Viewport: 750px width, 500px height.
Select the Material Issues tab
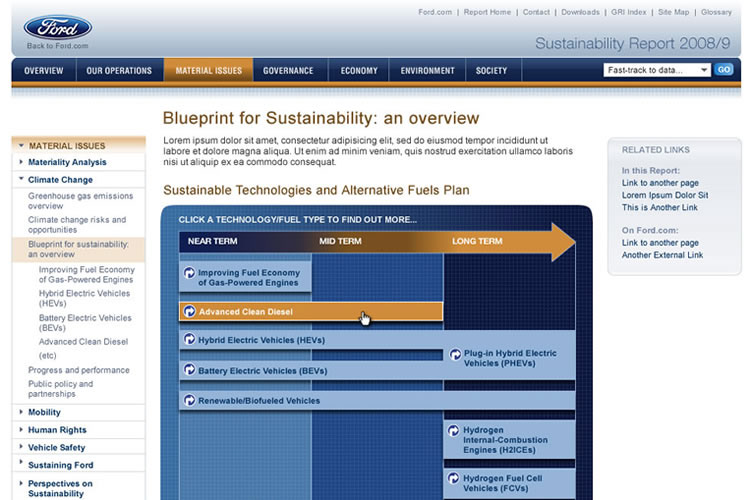209,70
